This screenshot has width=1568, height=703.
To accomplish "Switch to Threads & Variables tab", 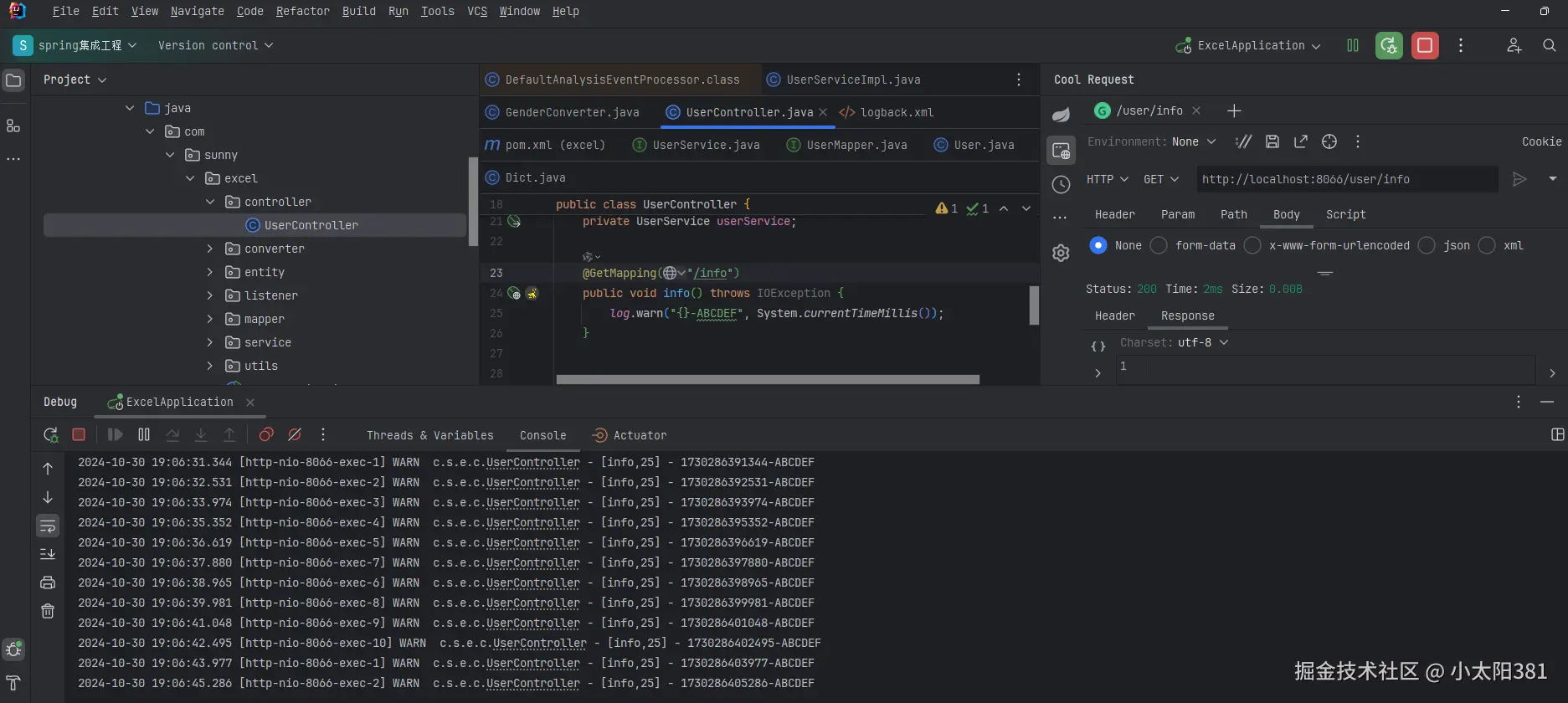I will [x=429, y=435].
